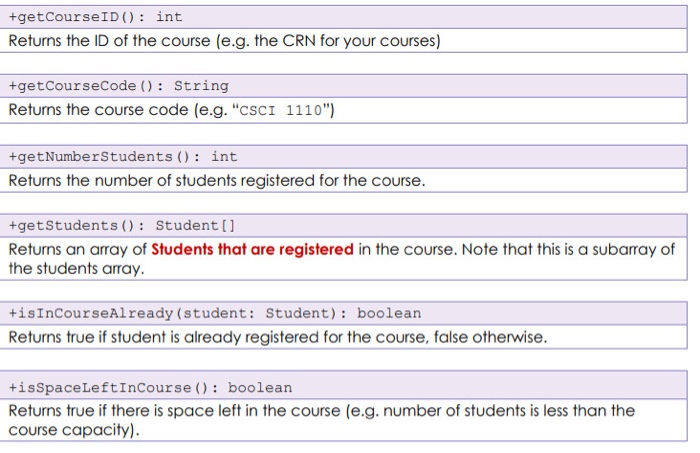
Task: Click the +getNumberStudents(): int signature
Action: pyautogui.click(x=123, y=157)
